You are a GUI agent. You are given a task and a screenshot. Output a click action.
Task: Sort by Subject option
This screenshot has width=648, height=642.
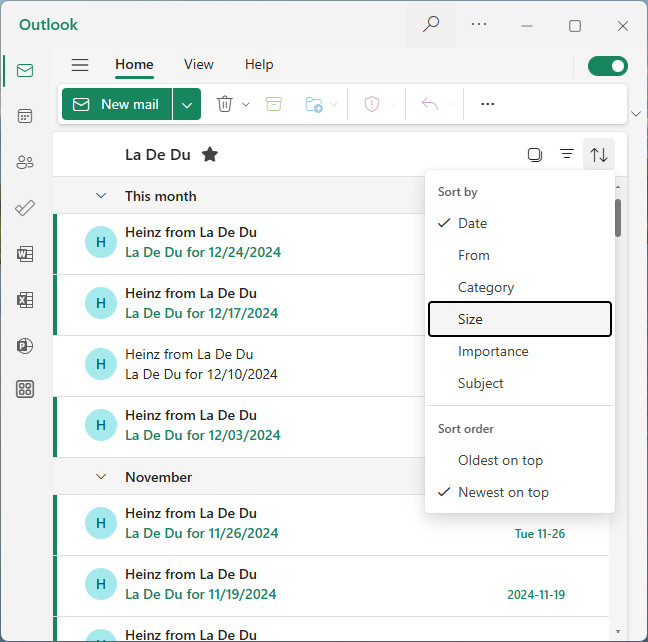click(x=520, y=383)
